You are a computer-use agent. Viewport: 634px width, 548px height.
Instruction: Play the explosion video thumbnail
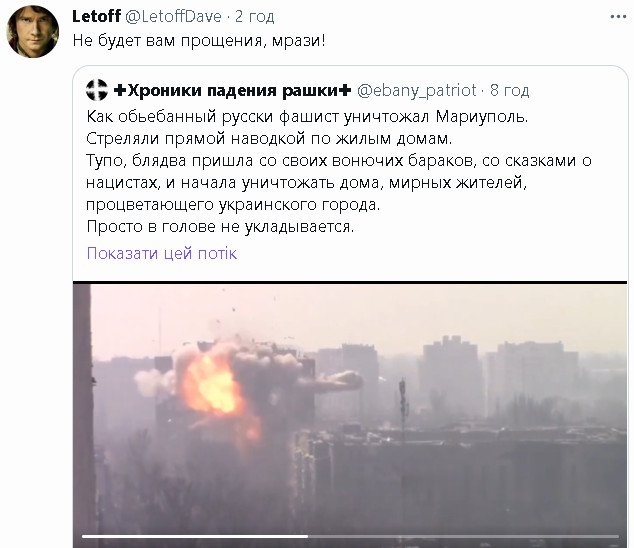click(350, 415)
